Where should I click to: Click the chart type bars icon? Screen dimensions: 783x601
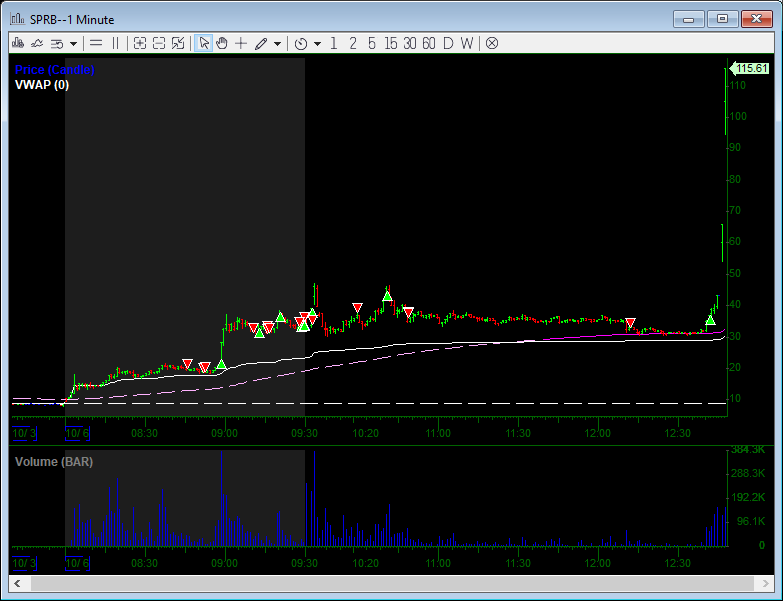[x=18, y=43]
